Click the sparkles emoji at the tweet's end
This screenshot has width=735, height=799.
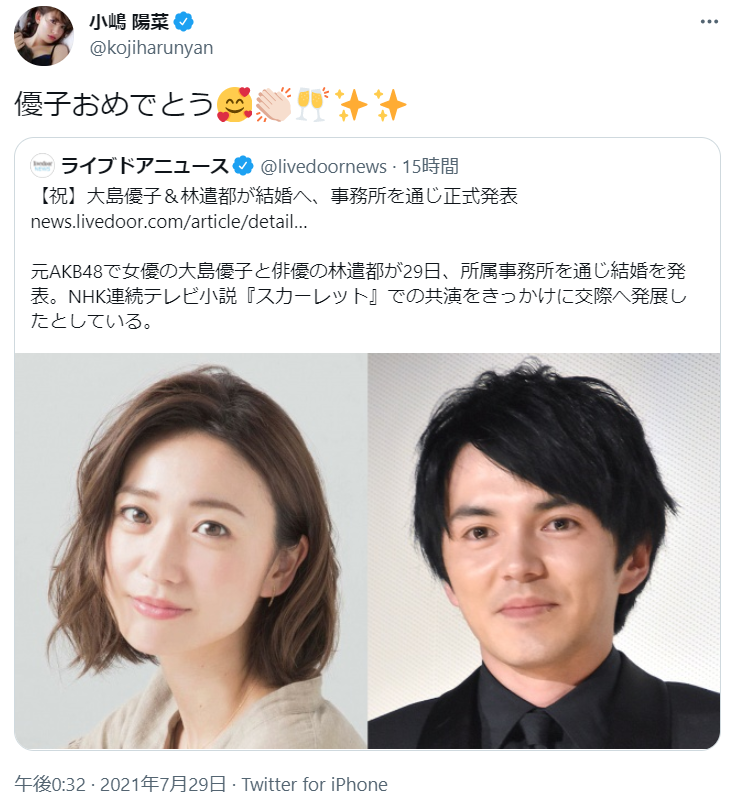click(x=389, y=104)
